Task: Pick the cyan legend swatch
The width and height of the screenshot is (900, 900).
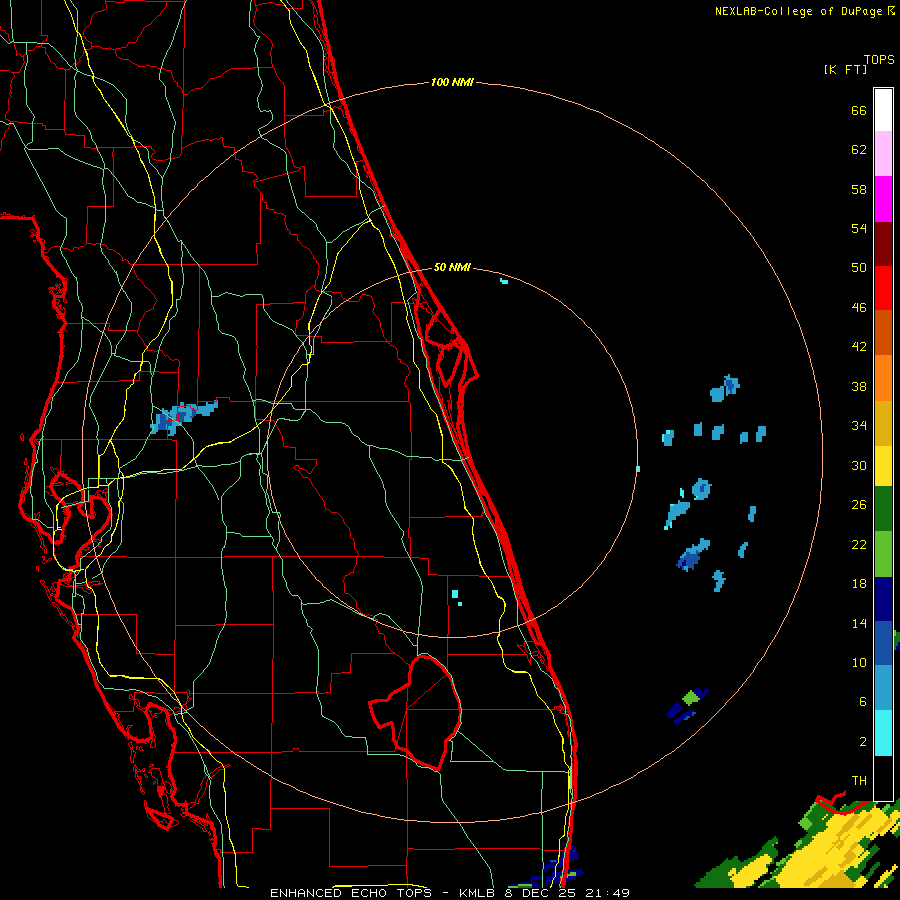Action: point(883,733)
